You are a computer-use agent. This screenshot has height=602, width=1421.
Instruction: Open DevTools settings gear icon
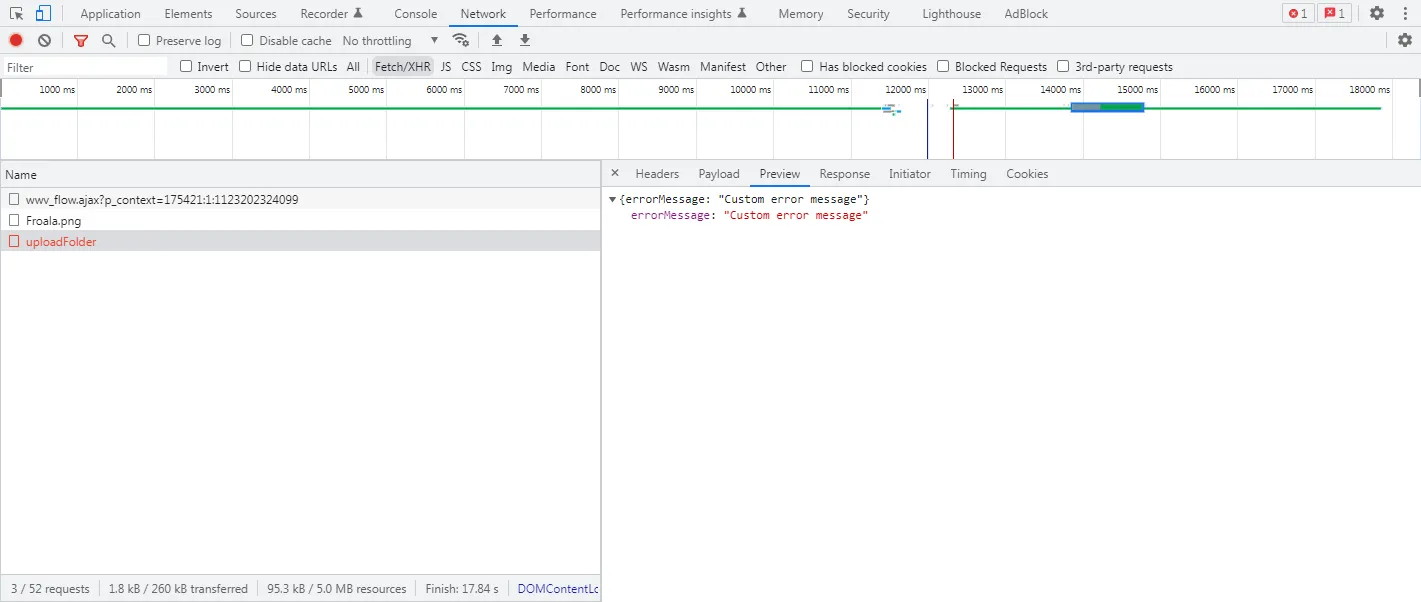click(x=1377, y=13)
